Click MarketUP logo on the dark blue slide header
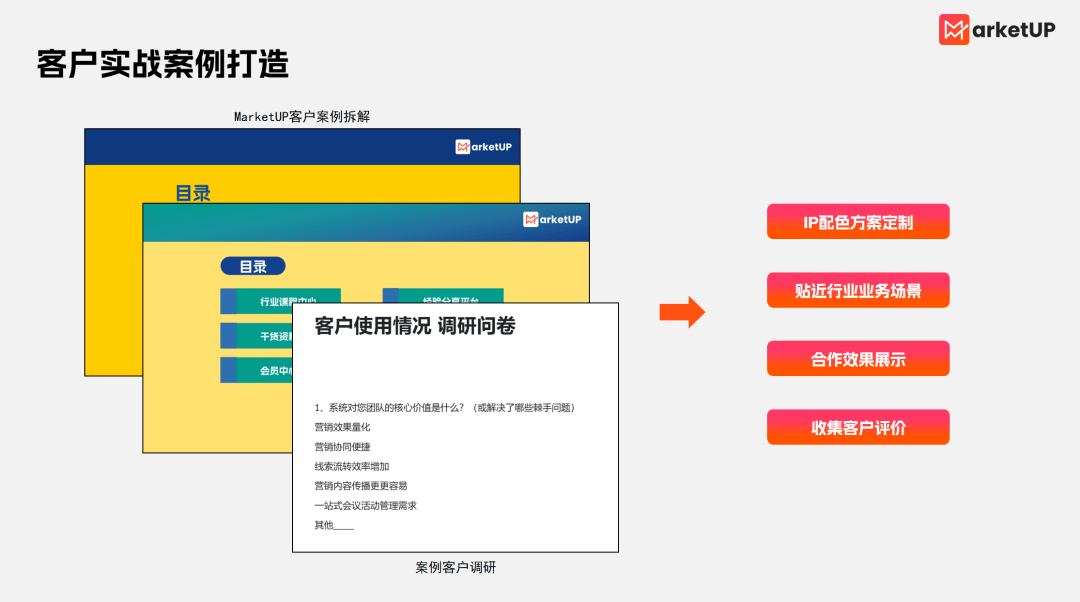The height and width of the screenshot is (602, 1080). point(484,147)
